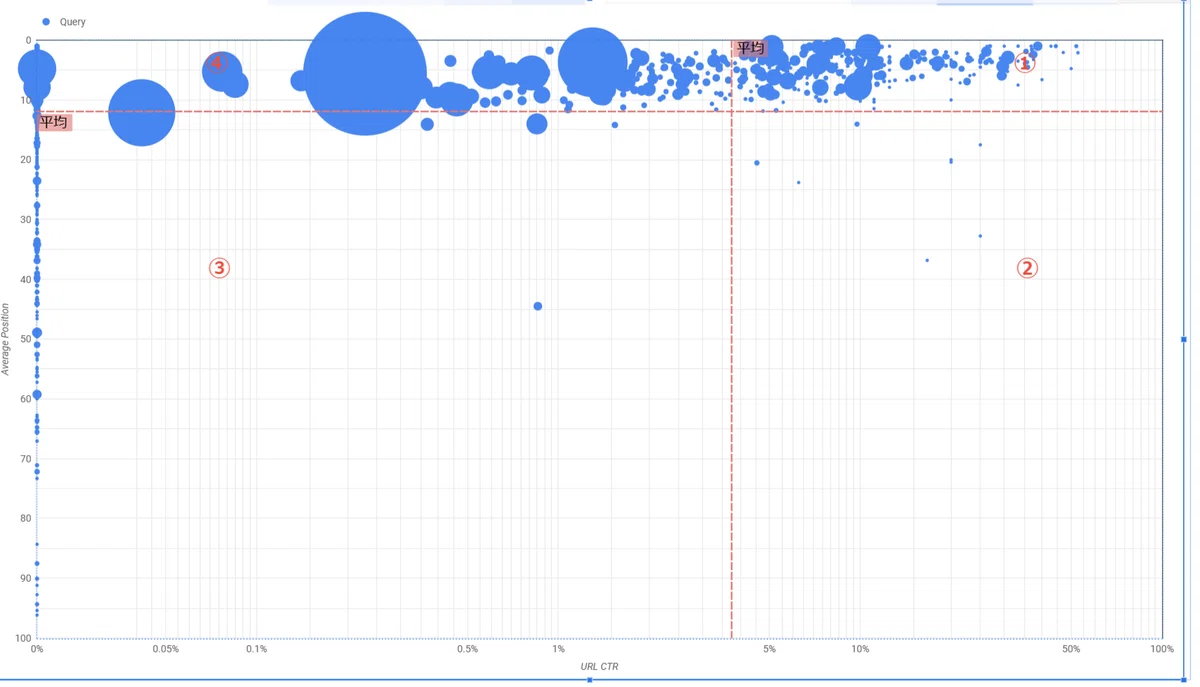1200x687 pixels.
Task: Click the 1% tick on the x-axis
Action: click(x=558, y=649)
